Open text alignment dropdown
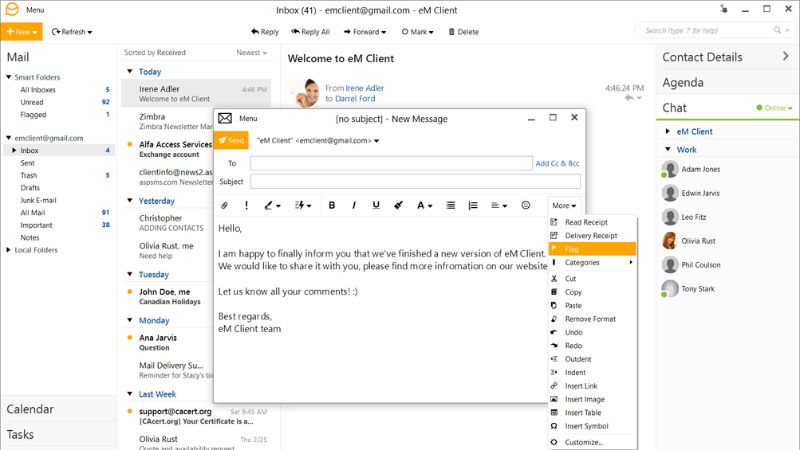 pos(499,205)
